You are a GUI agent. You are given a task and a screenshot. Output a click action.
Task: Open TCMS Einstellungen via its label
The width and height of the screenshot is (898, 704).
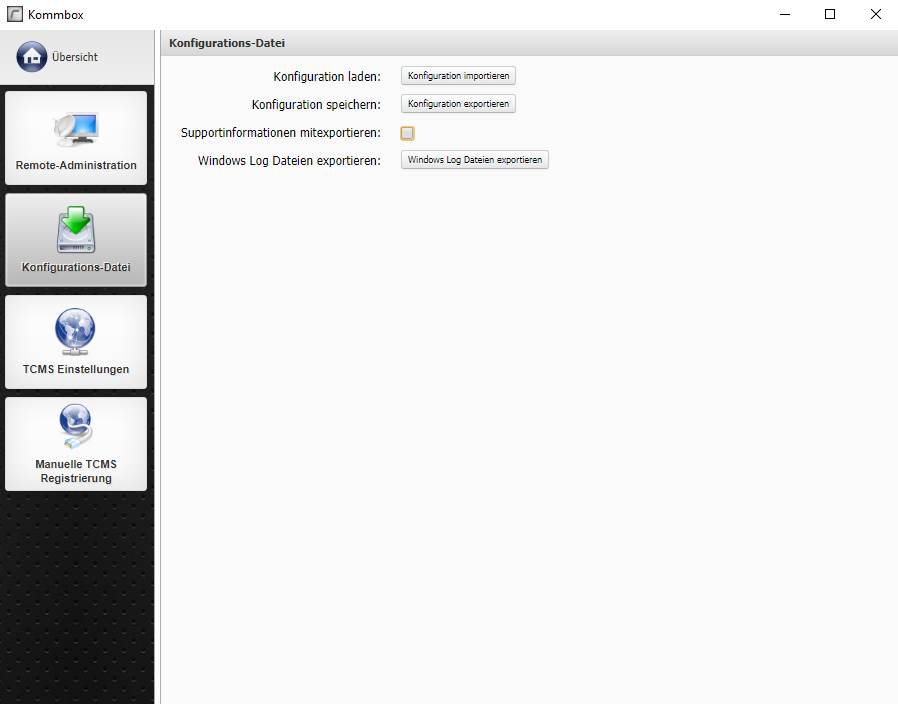pos(76,369)
